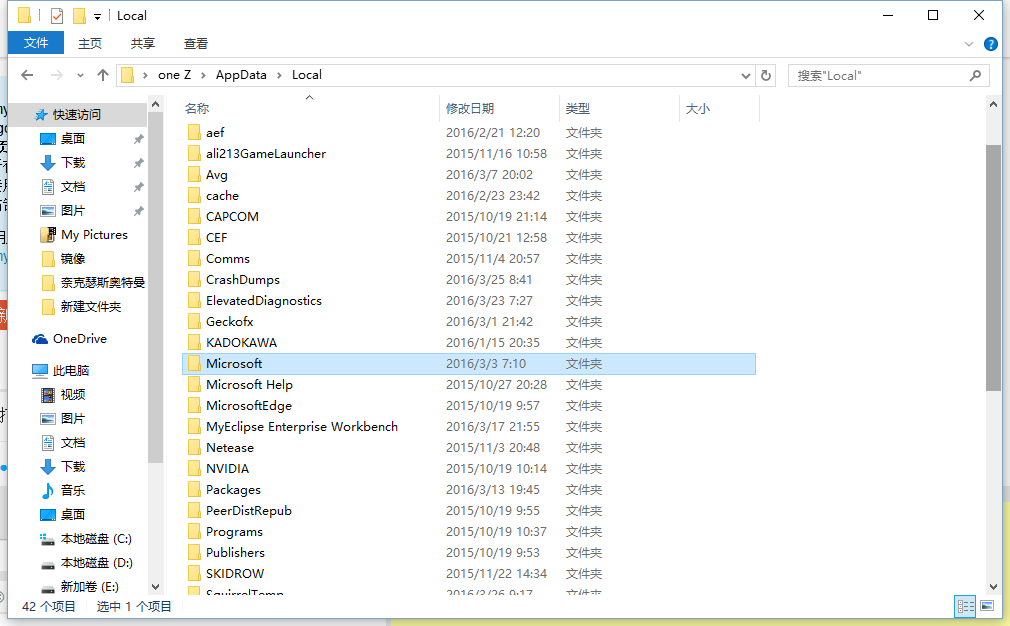Click the NVIDIA folder icon

[x=194, y=468]
